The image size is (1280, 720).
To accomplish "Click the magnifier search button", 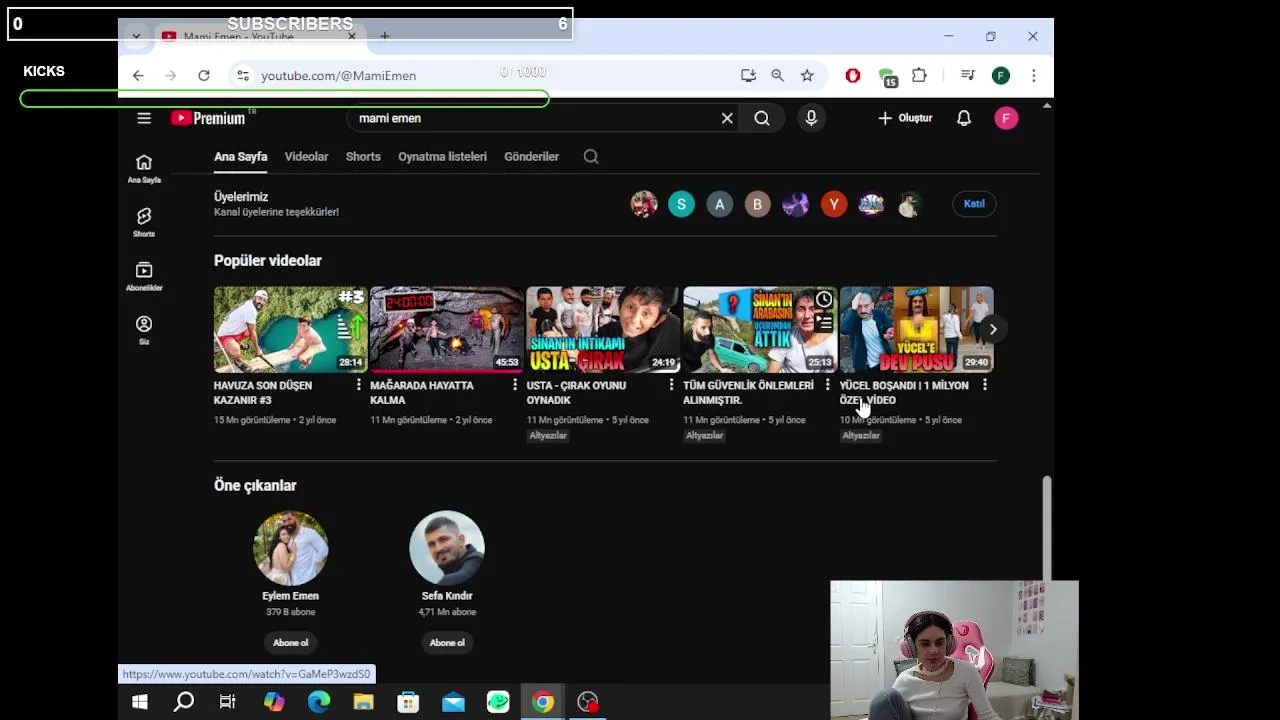I will pyautogui.click(x=762, y=118).
